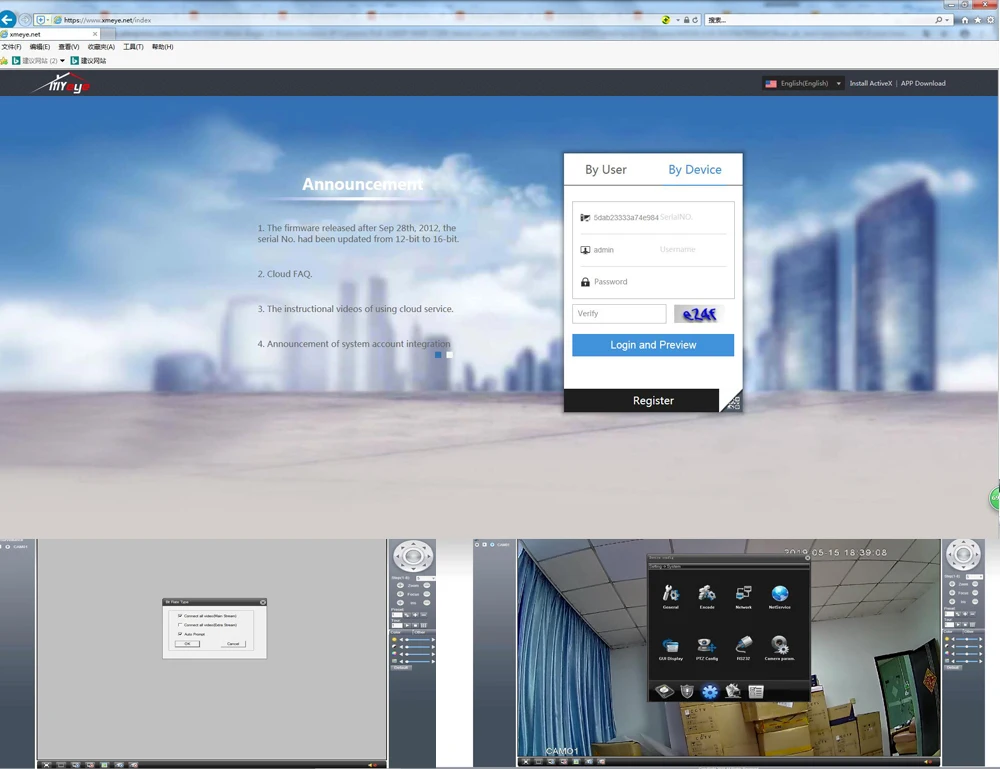Click Login and Preview button
Image resolution: width=1000 pixels, height=769 pixels.
[653, 345]
